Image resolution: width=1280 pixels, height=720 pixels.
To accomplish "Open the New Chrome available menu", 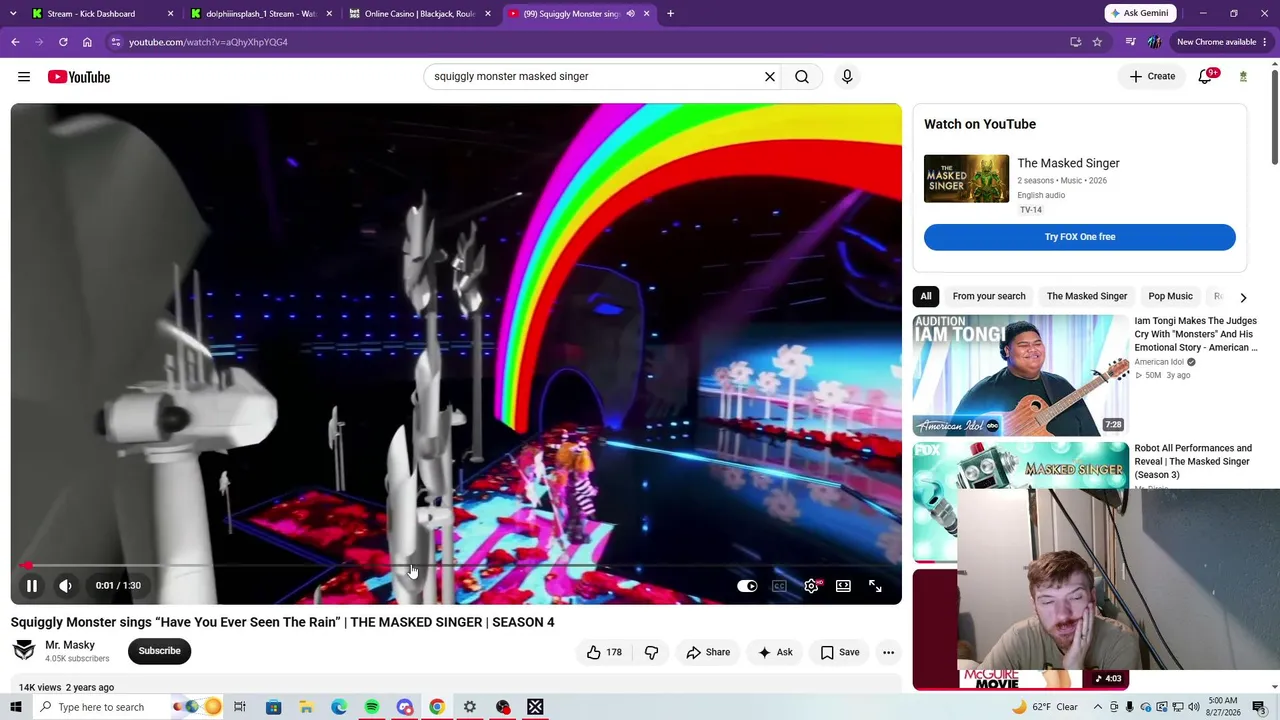I will point(1222,42).
